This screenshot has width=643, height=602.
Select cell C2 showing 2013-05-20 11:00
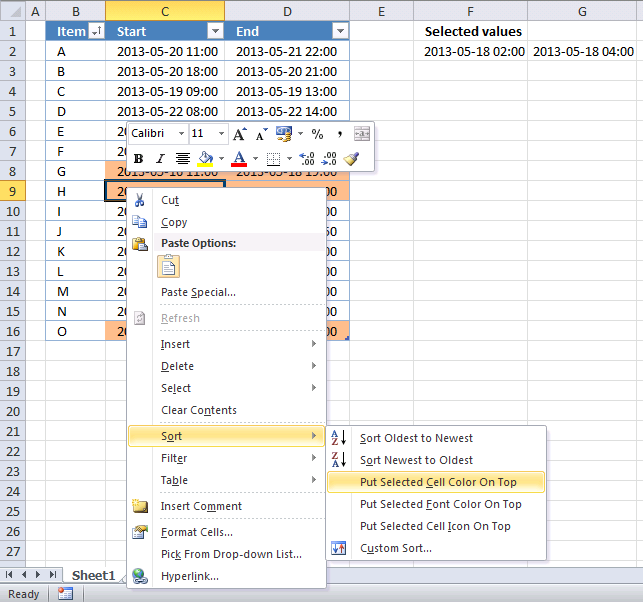165,51
